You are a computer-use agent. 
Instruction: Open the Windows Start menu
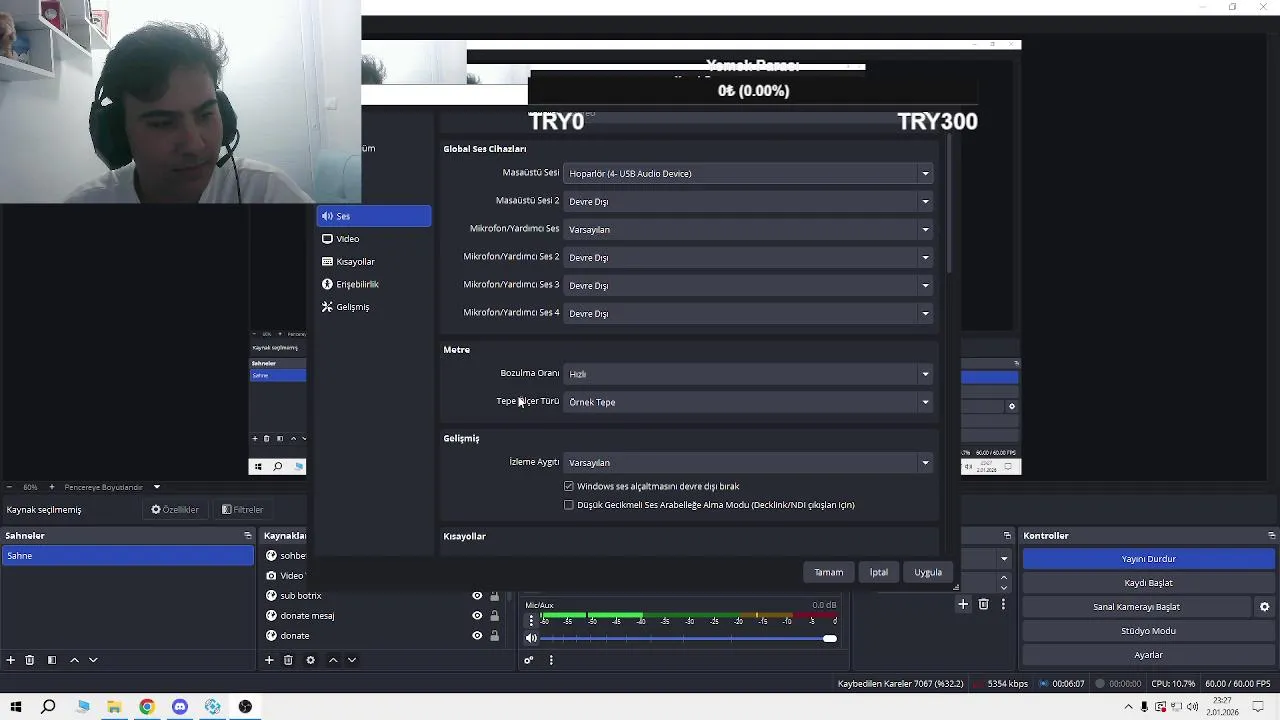[x=16, y=707]
